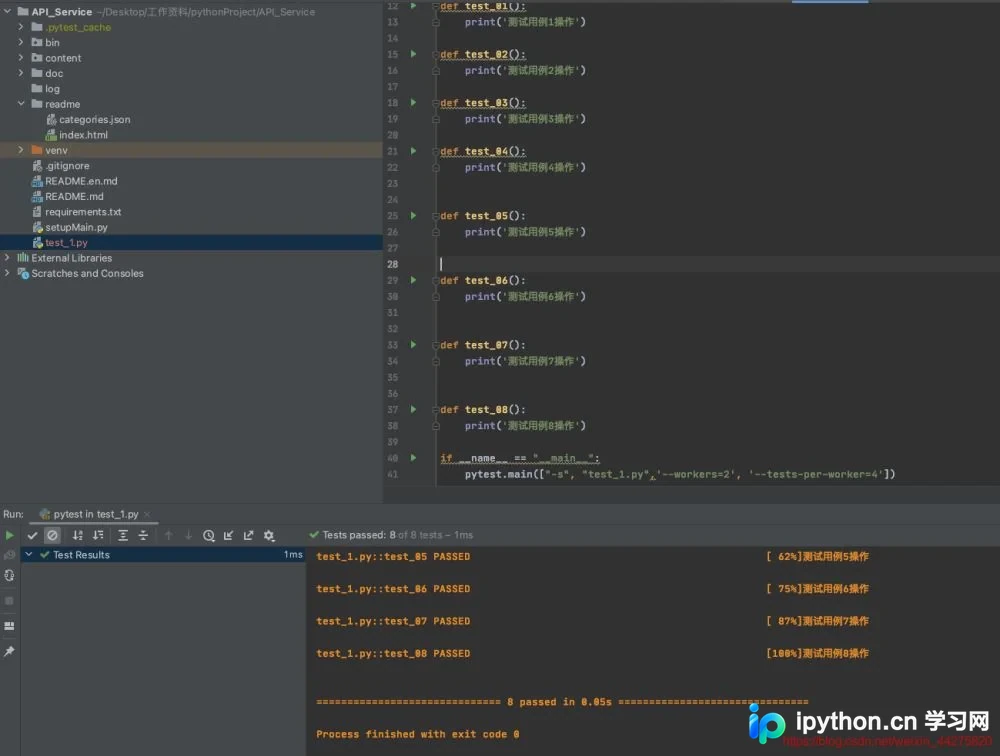Toggle the Show Passed checkmark filter

click(33, 535)
